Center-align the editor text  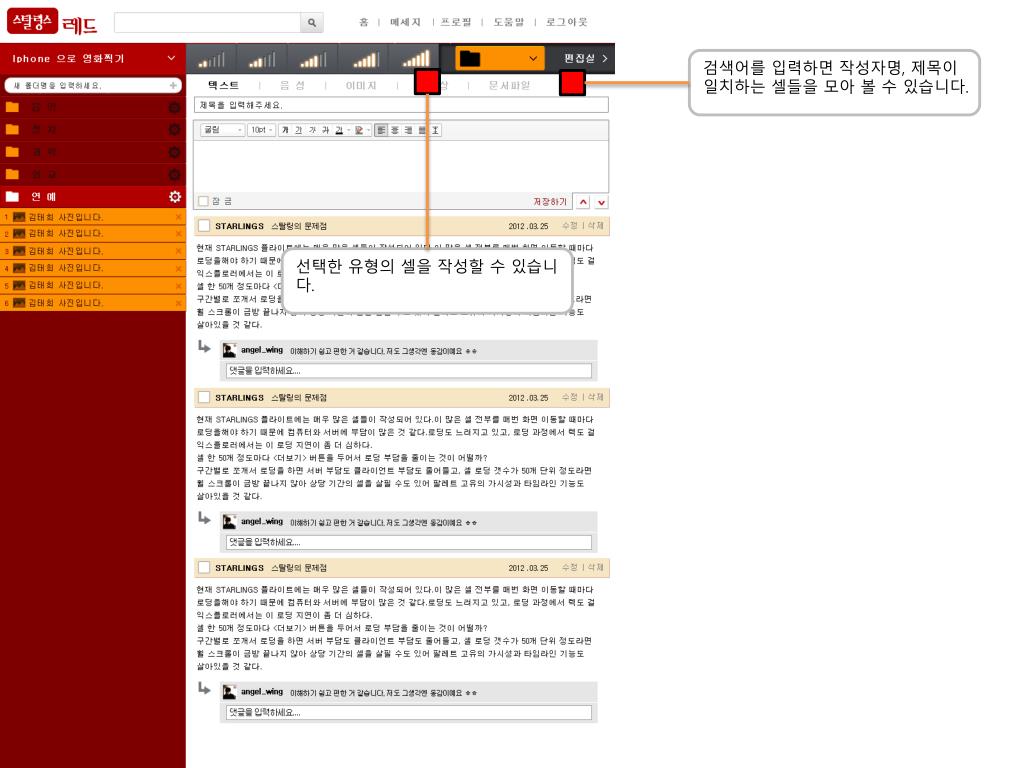click(394, 130)
